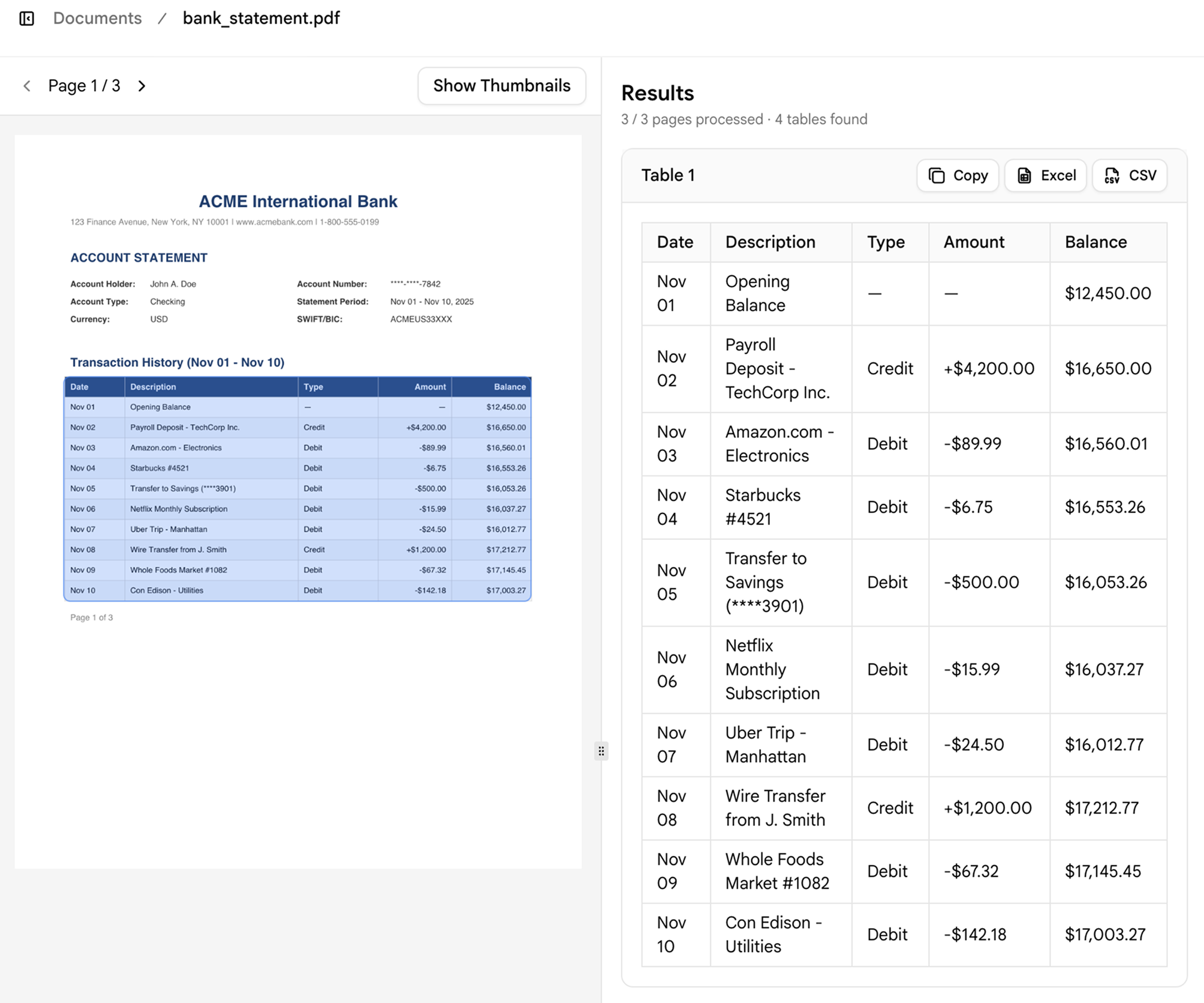This screenshot has height=1003, width=1204.
Task: Click the +$1,200.00 amount cell
Action: pyautogui.click(x=988, y=808)
